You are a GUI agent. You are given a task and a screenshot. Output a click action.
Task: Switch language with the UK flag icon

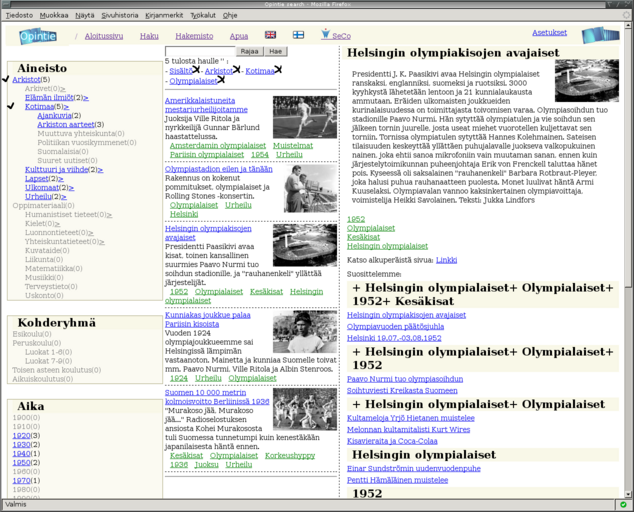click(x=271, y=35)
